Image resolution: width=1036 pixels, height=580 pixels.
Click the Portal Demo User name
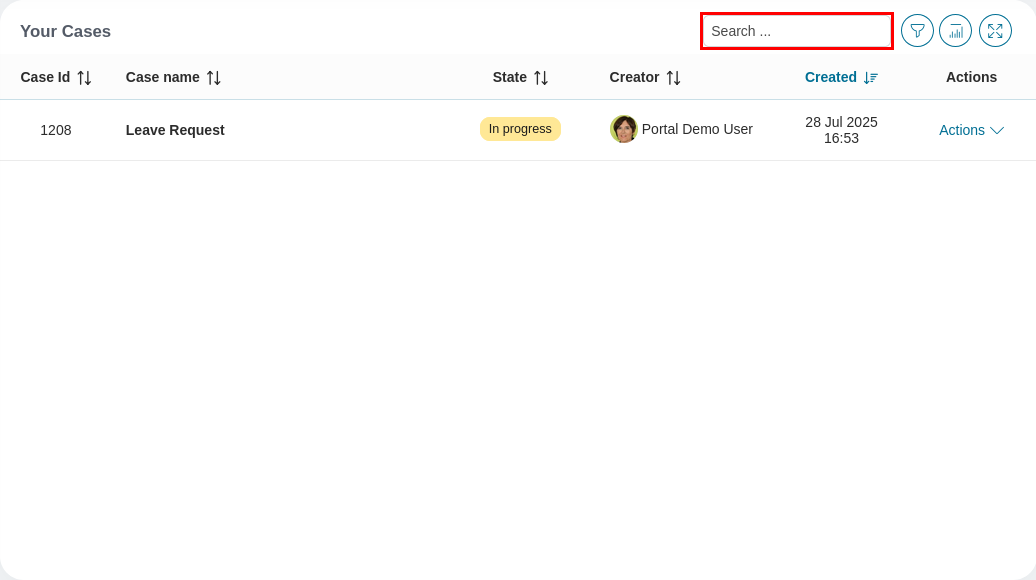pyautogui.click(x=697, y=129)
